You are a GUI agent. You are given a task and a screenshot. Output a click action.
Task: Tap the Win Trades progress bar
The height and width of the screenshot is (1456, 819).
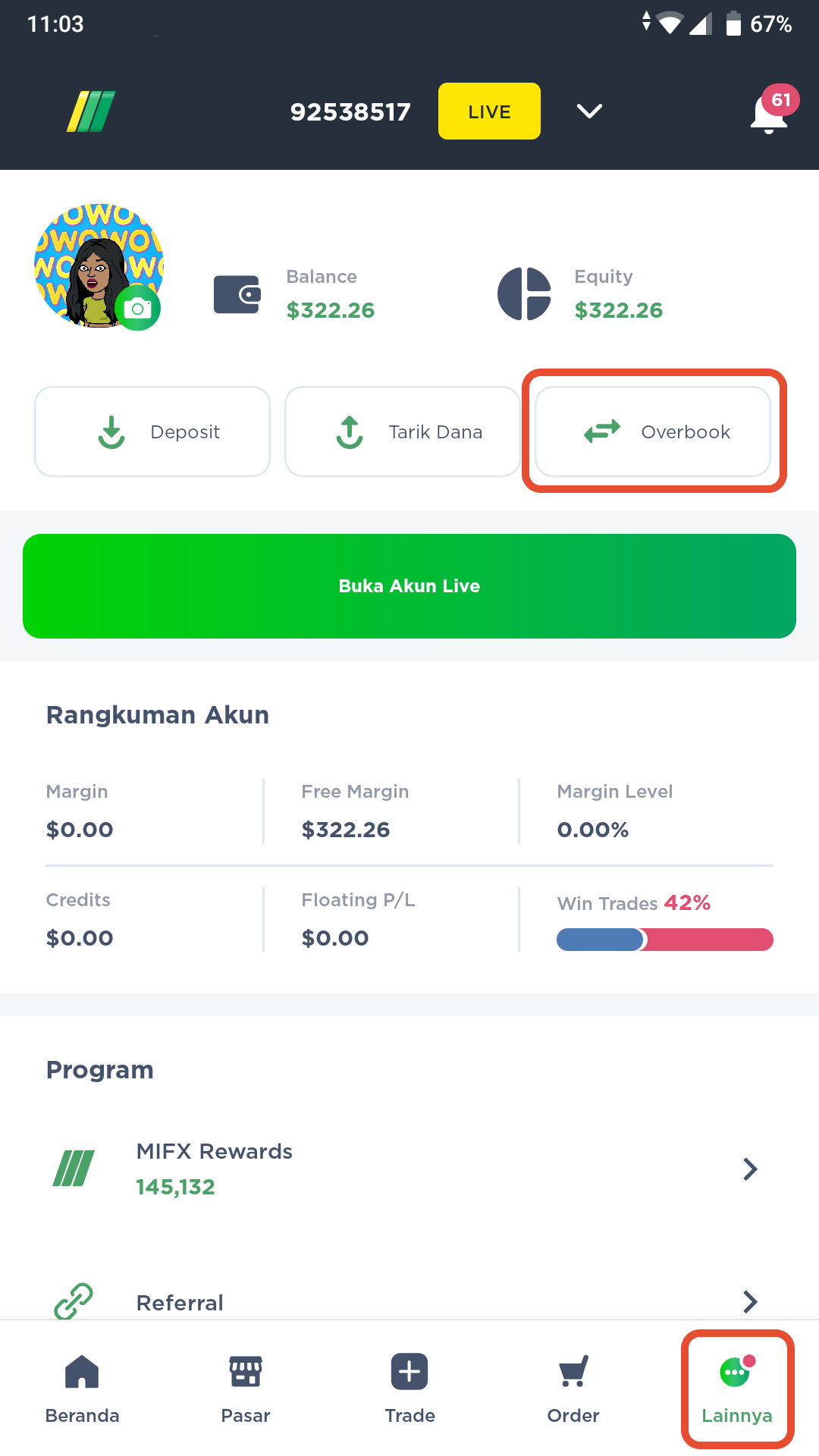[x=665, y=940]
